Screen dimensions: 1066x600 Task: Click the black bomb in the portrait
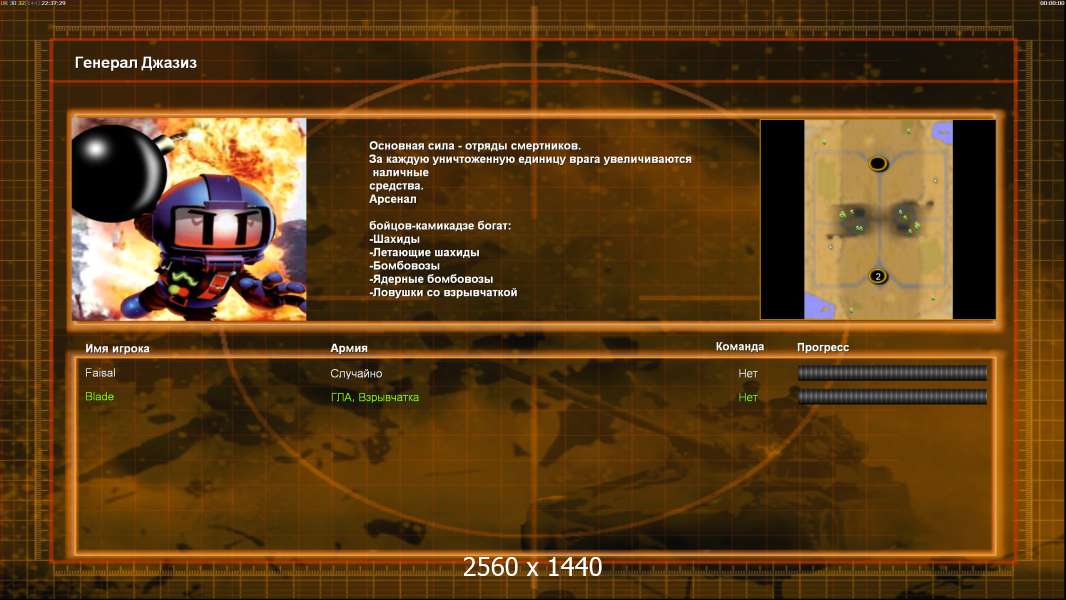pyautogui.click(x=118, y=172)
